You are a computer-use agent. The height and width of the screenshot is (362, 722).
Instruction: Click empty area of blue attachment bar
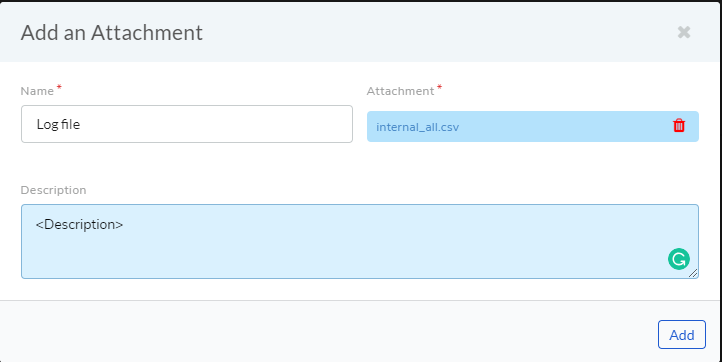[x=562, y=126]
